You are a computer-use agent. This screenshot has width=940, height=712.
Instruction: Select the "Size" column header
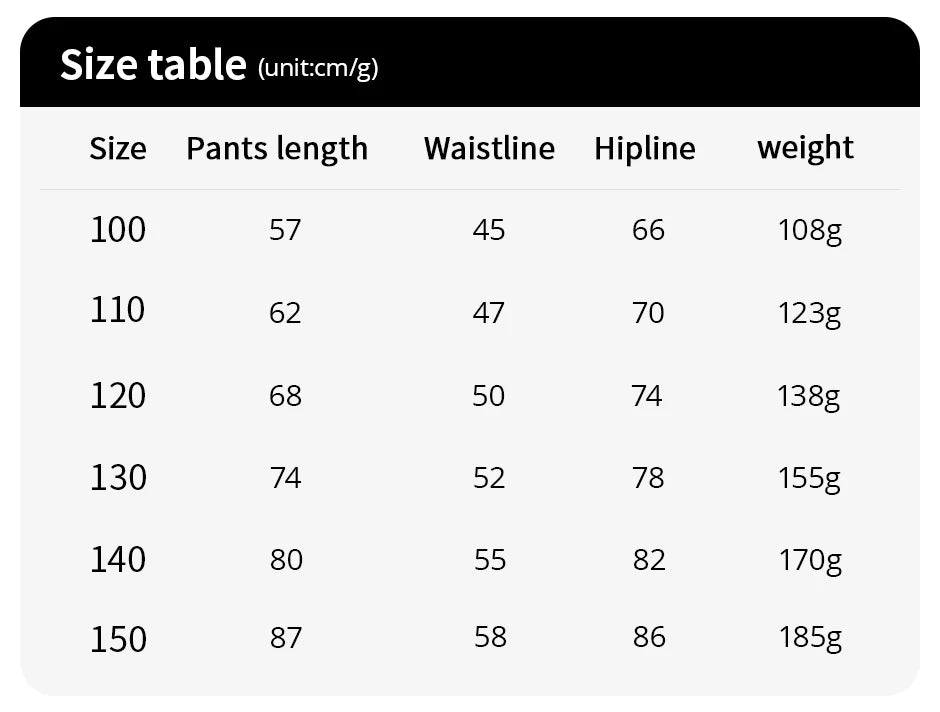pyautogui.click(x=118, y=149)
